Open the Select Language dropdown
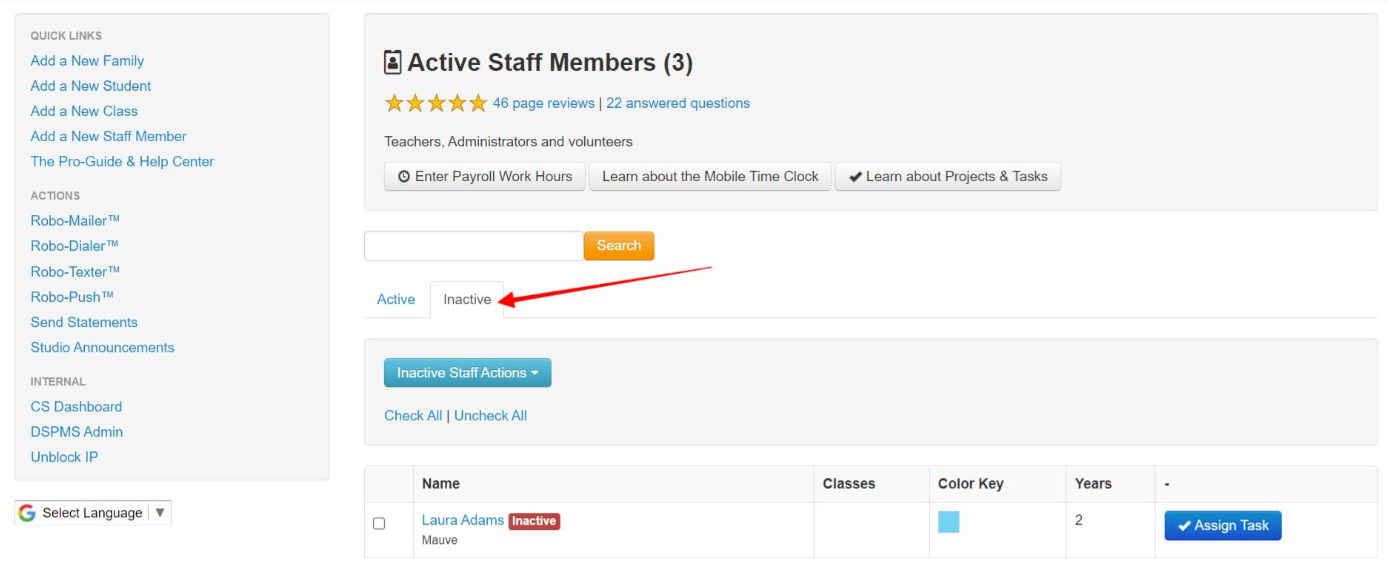Screen dimensions: 1388x570 click(x=93, y=513)
